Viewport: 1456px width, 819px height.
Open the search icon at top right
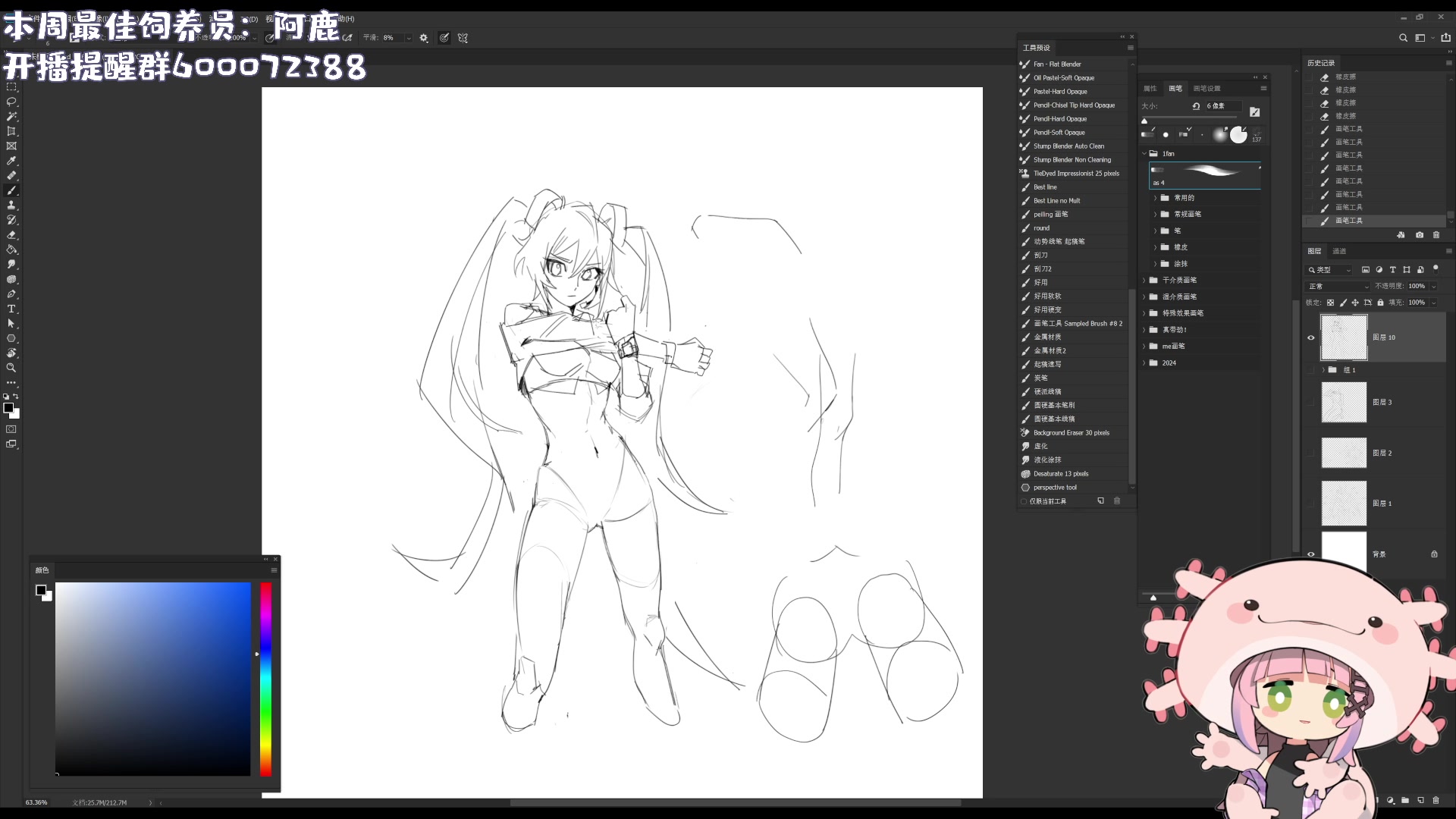1403,38
